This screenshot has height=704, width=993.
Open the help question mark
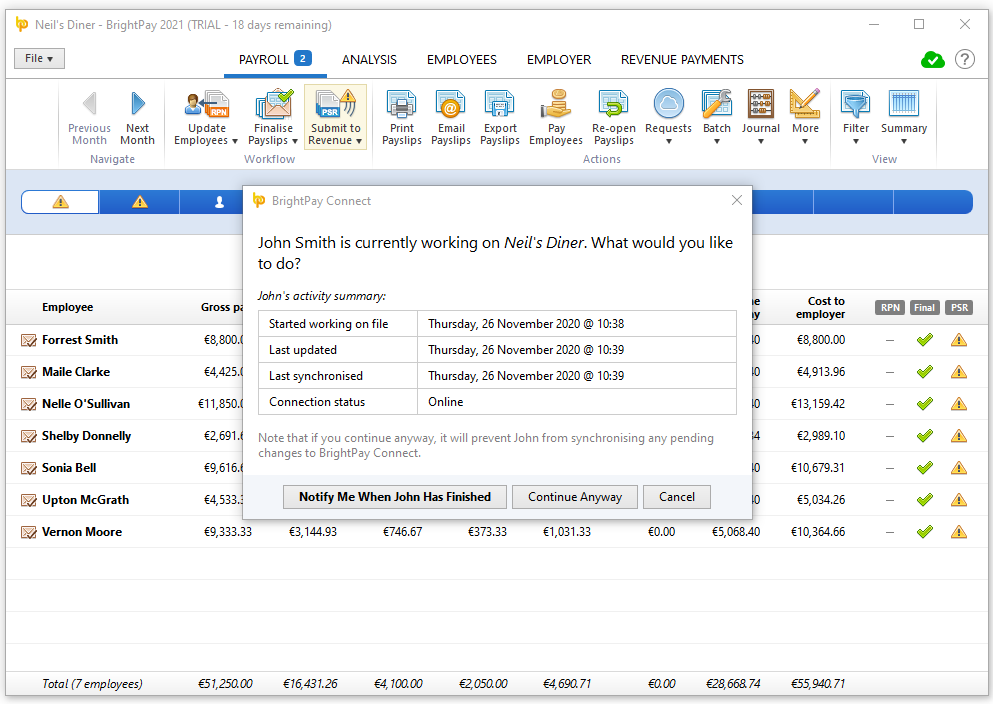coord(965,60)
